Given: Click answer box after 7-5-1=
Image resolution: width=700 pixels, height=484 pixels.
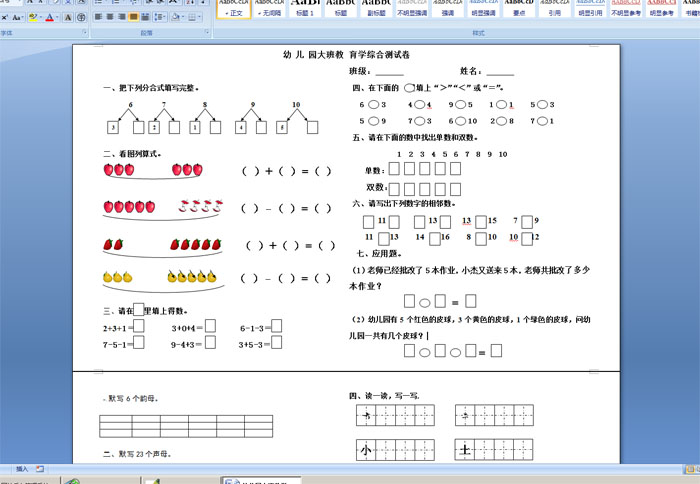Looking at the screenshot, I should tap(139, 342).
